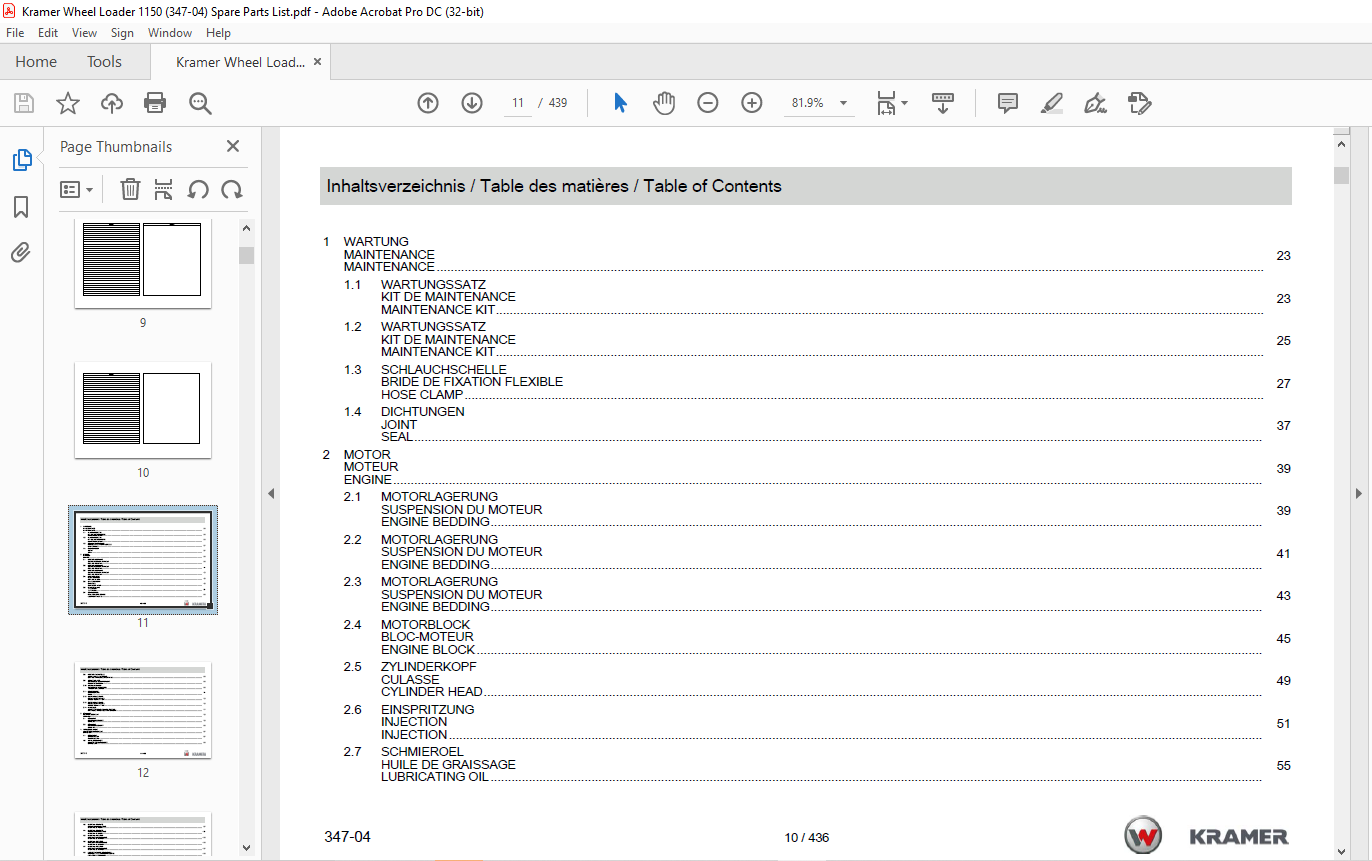Open the File menu
Image resolution: width=1372 pixels, height=861 pixels.
[x=15, y=33]
